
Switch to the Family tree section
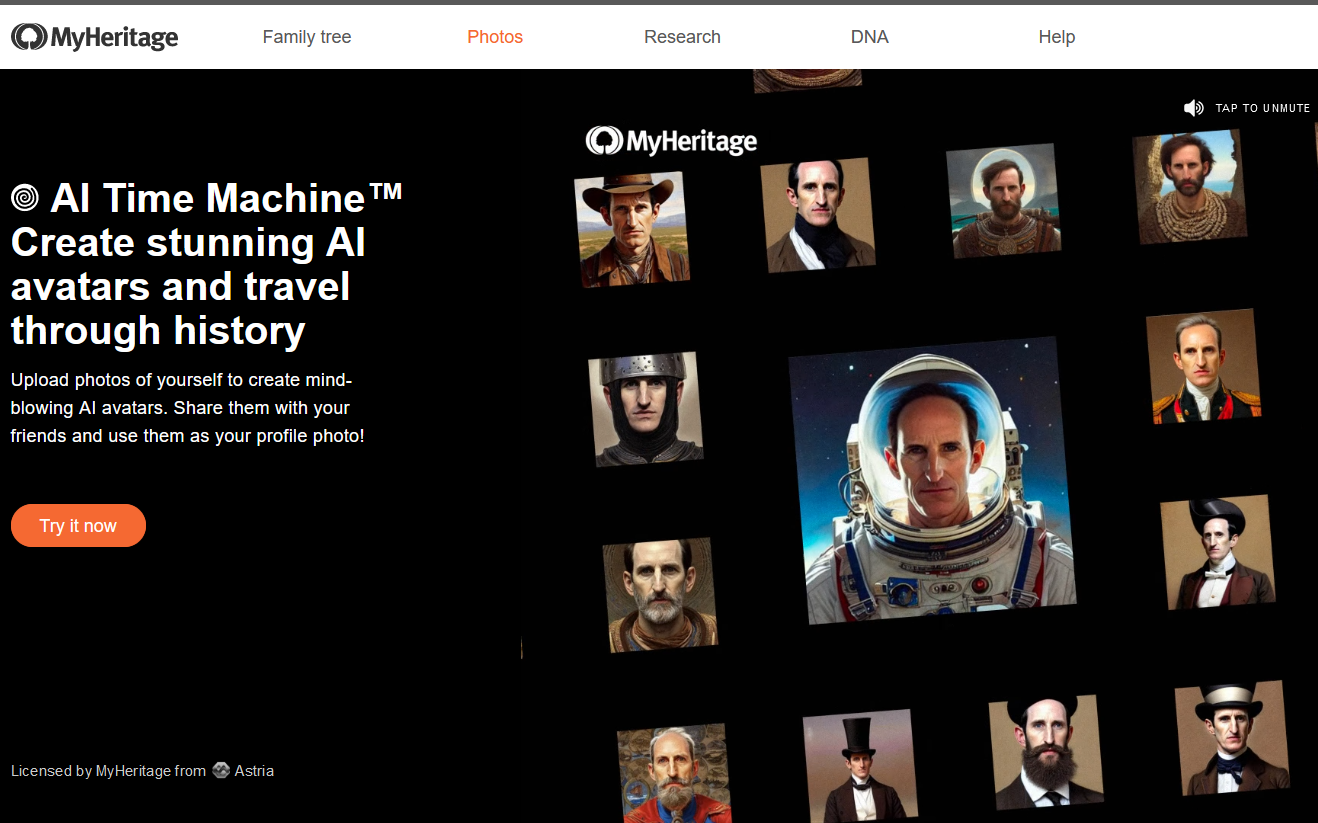point(307,36)
